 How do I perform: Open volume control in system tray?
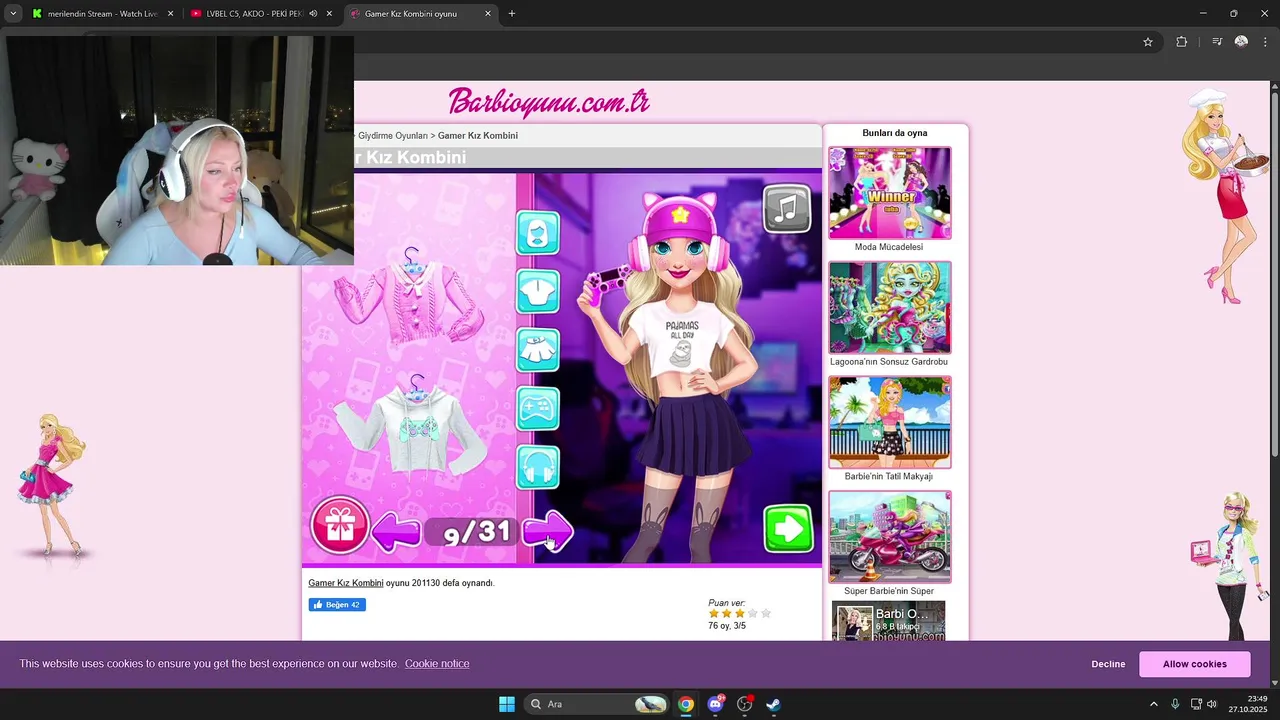(x=1212, y=704)
